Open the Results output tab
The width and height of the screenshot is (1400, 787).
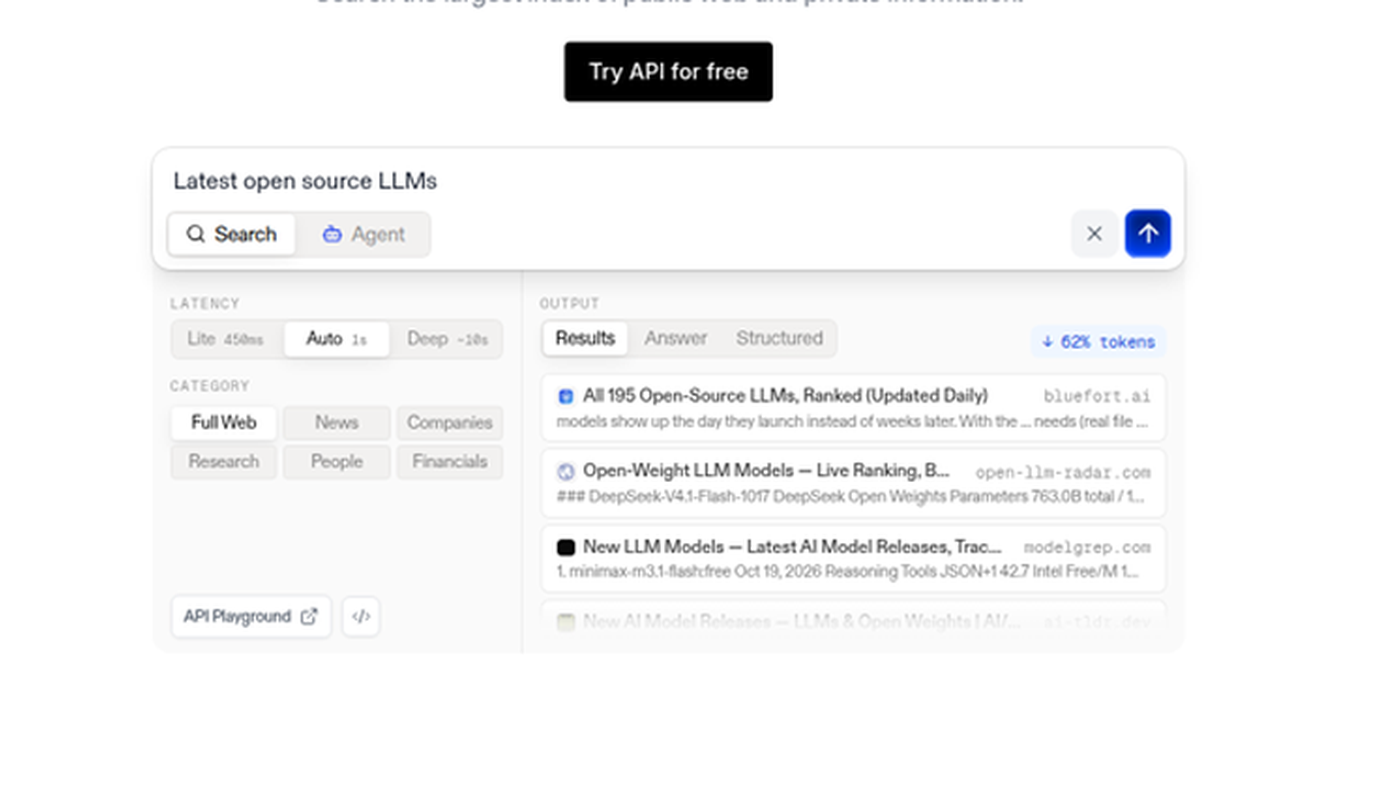point(585,339)
